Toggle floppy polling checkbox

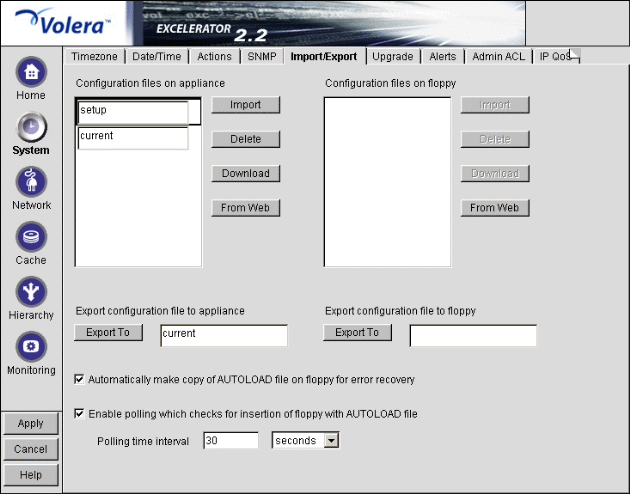pyautogui.click(x=79, y=414)
